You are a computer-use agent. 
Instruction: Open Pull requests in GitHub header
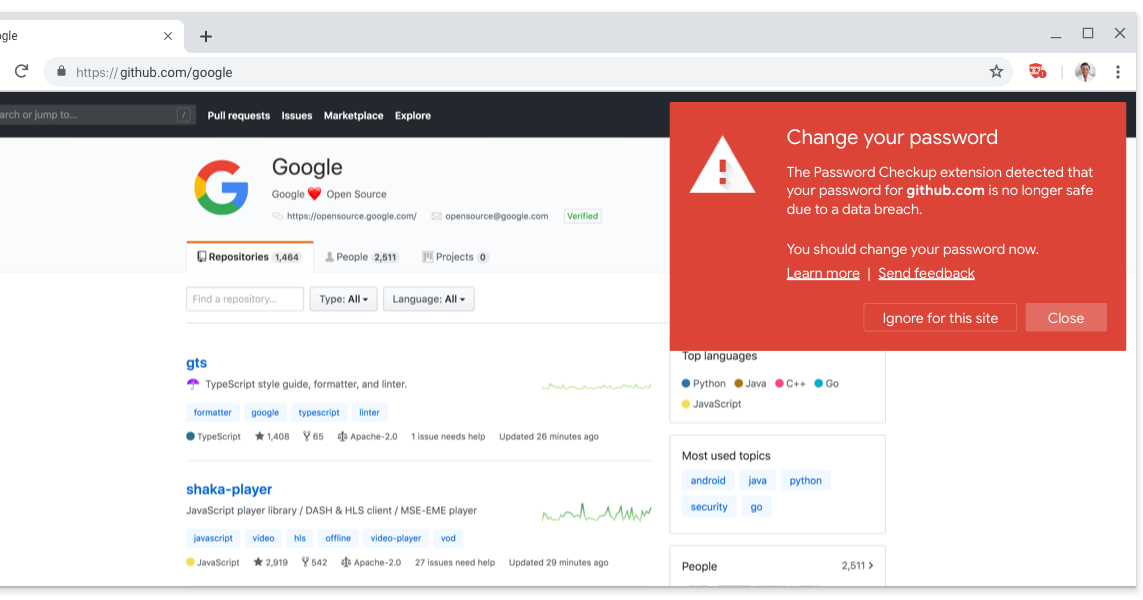(x=238, y=115)
